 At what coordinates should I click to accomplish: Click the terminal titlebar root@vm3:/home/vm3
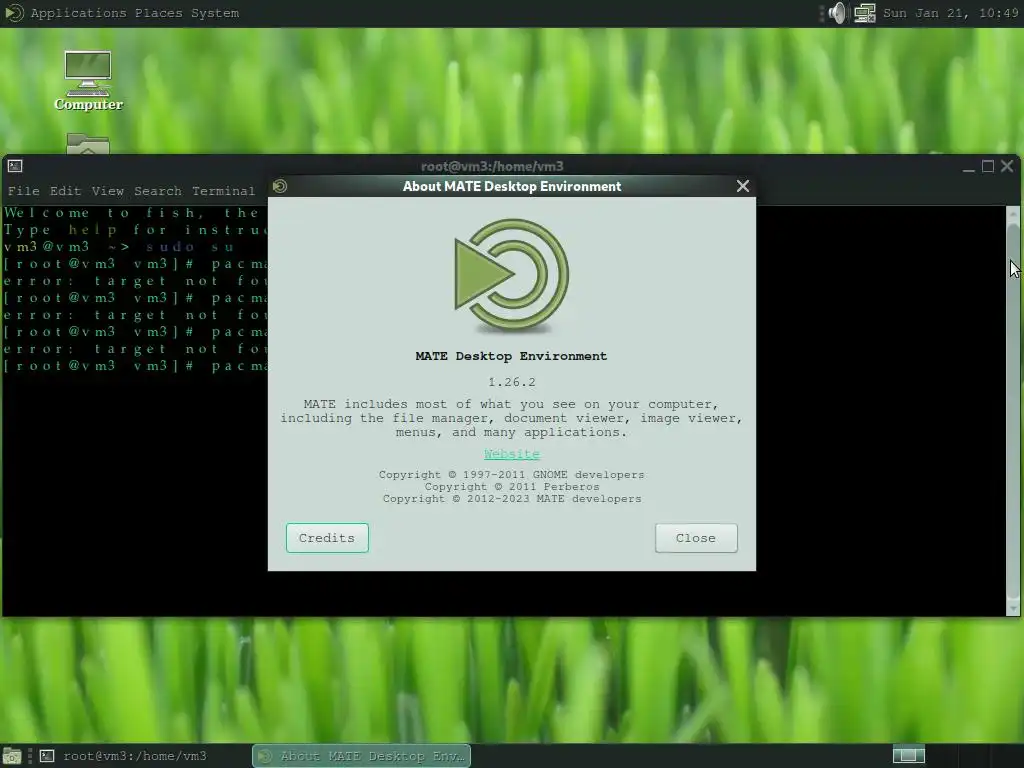point(492,166)
